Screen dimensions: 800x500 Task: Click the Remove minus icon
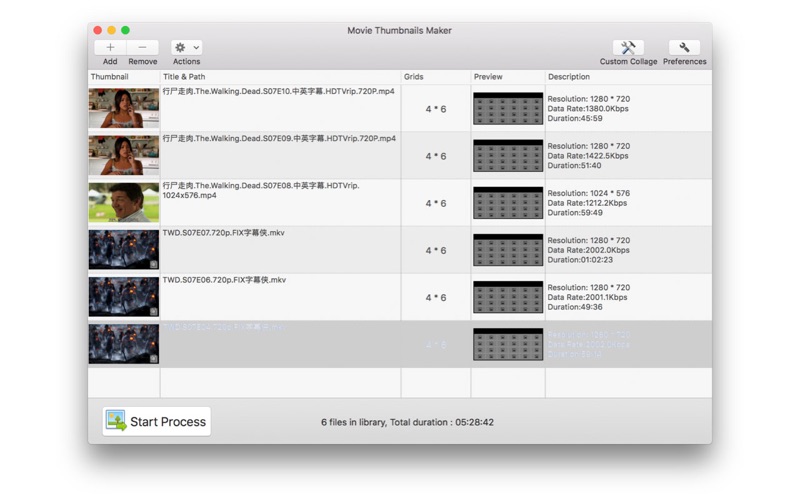click(142, 47)
